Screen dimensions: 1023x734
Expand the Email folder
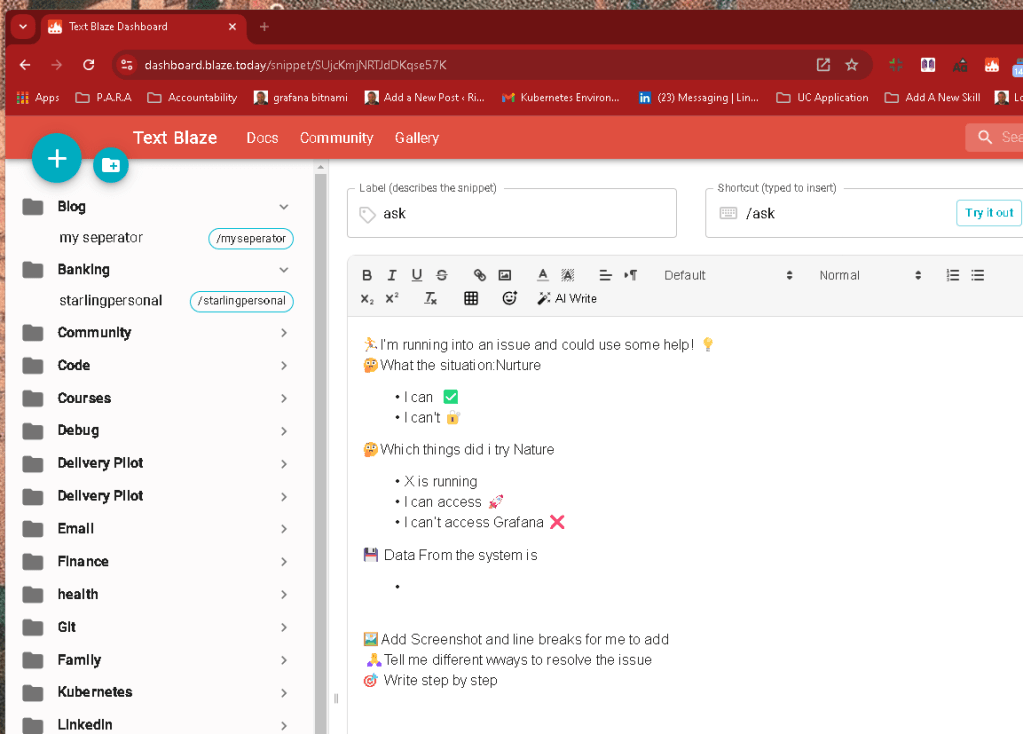coord(284,528)
